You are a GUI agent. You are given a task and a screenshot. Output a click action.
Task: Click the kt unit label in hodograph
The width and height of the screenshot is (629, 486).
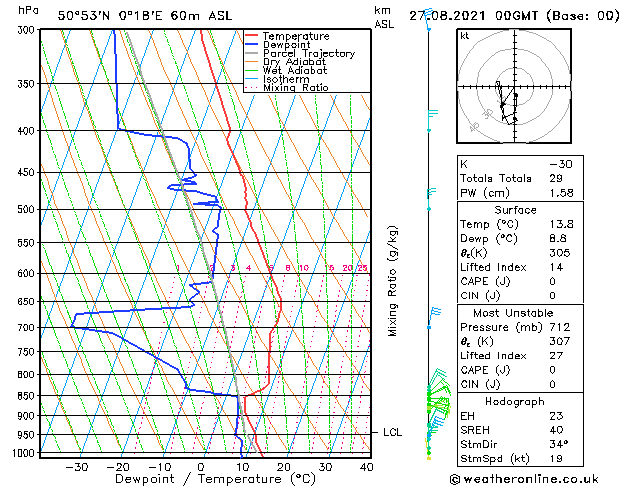click(465, 36)
